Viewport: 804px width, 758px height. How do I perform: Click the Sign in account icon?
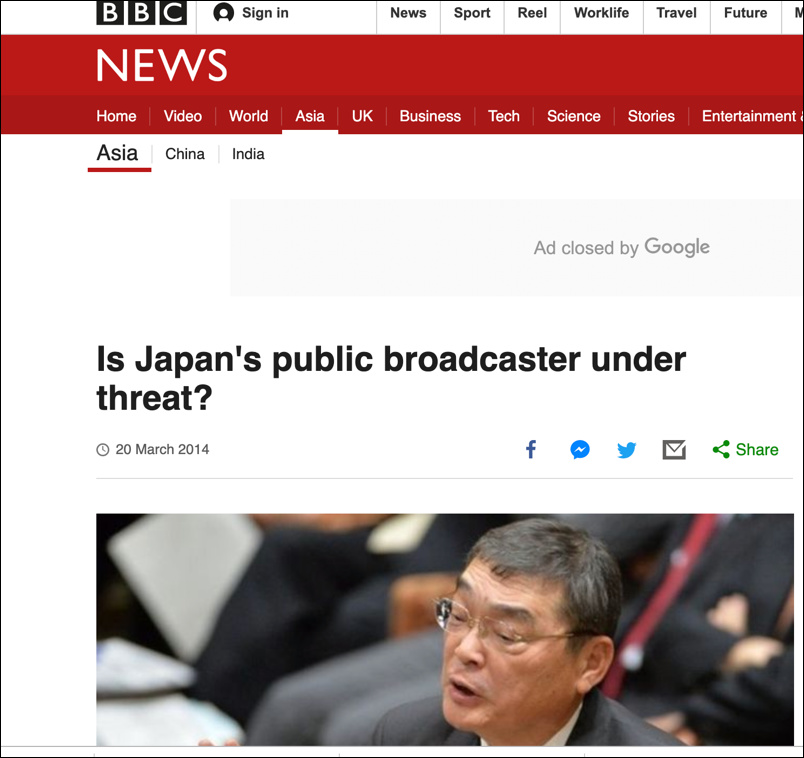coord(224,12)
